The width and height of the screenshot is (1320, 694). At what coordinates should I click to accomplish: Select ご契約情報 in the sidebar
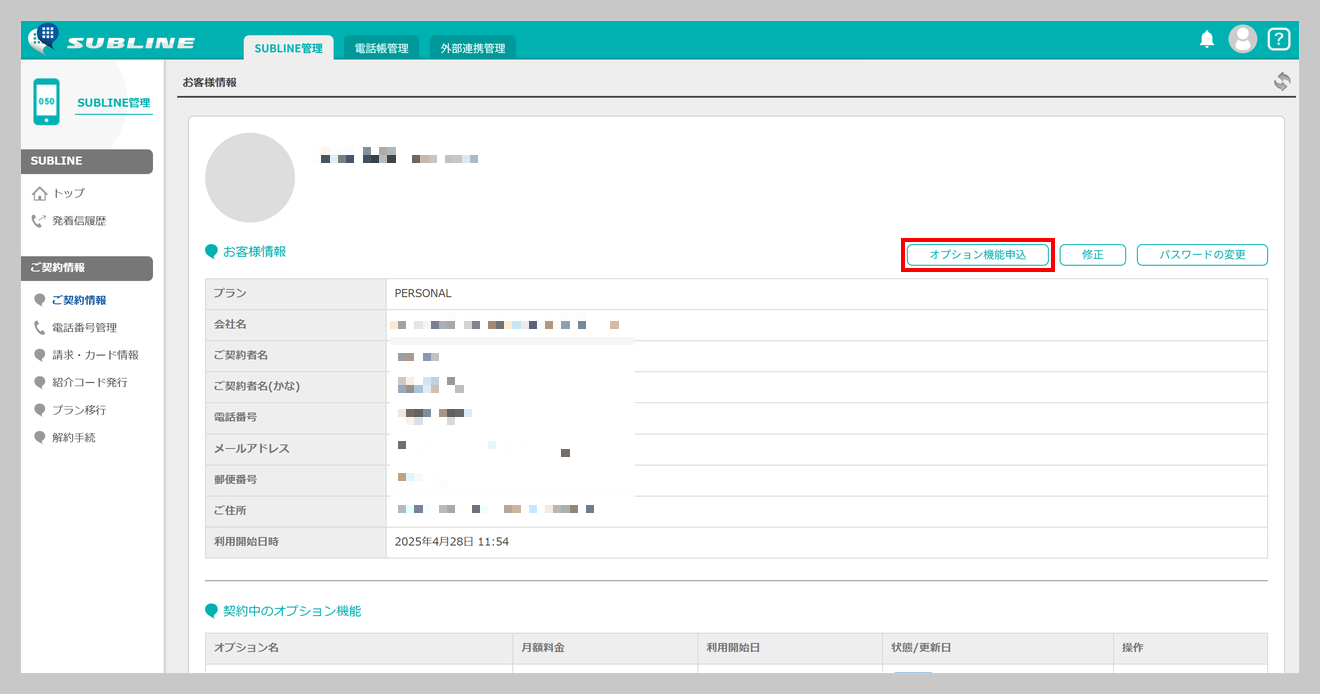[79, 300]
